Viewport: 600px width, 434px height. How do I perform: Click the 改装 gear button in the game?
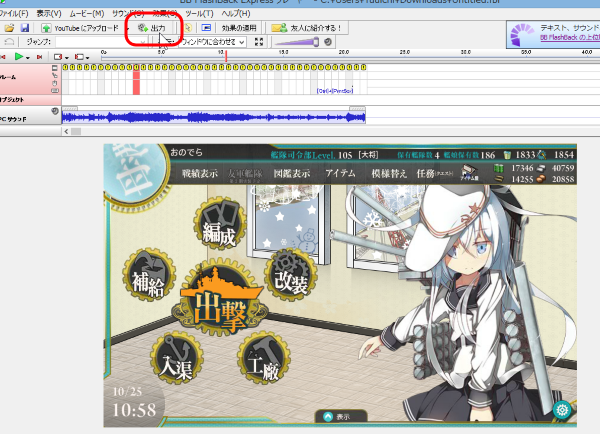pos(290,274)
